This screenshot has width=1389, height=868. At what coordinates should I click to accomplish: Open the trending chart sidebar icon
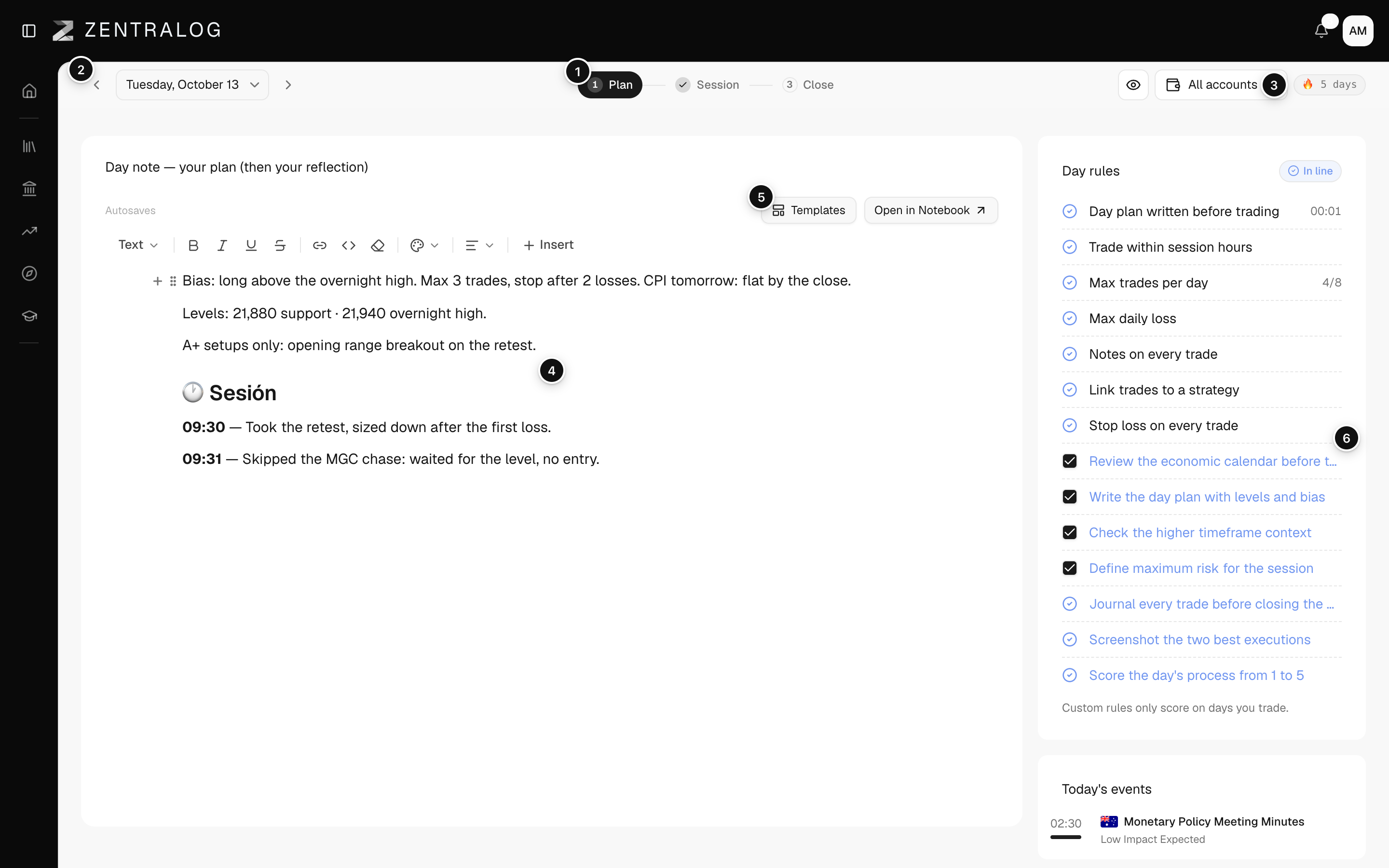[x=29, y=231]
